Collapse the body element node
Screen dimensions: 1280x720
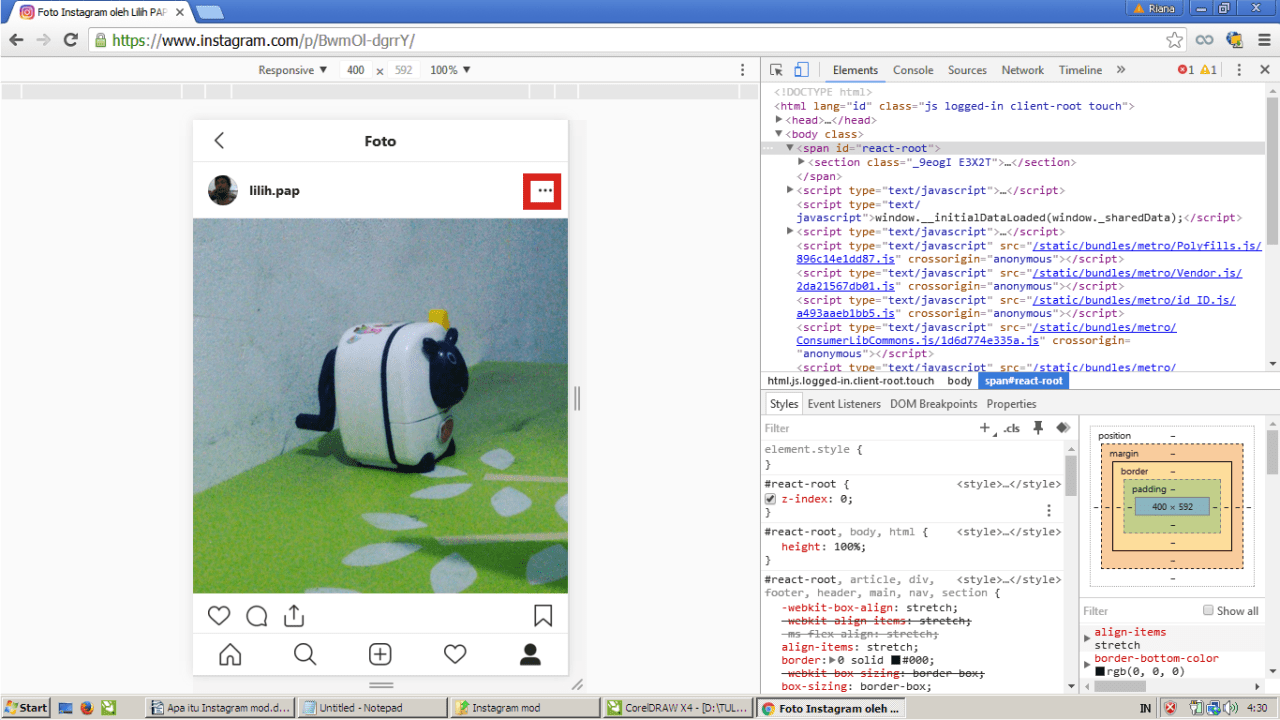[779, 134]
